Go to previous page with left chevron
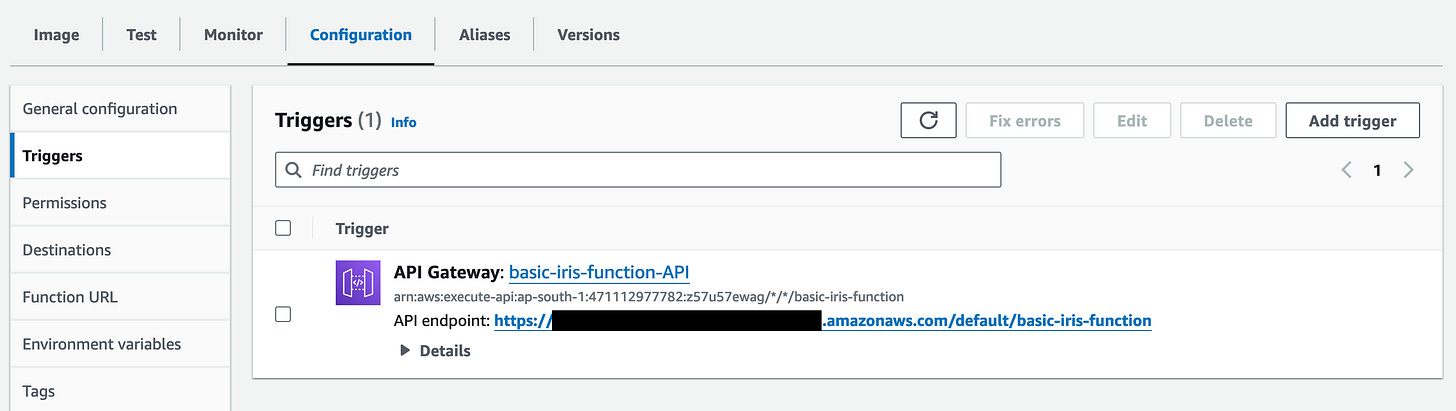Viewport: 1456px width, 411px height. [1346, 170]
